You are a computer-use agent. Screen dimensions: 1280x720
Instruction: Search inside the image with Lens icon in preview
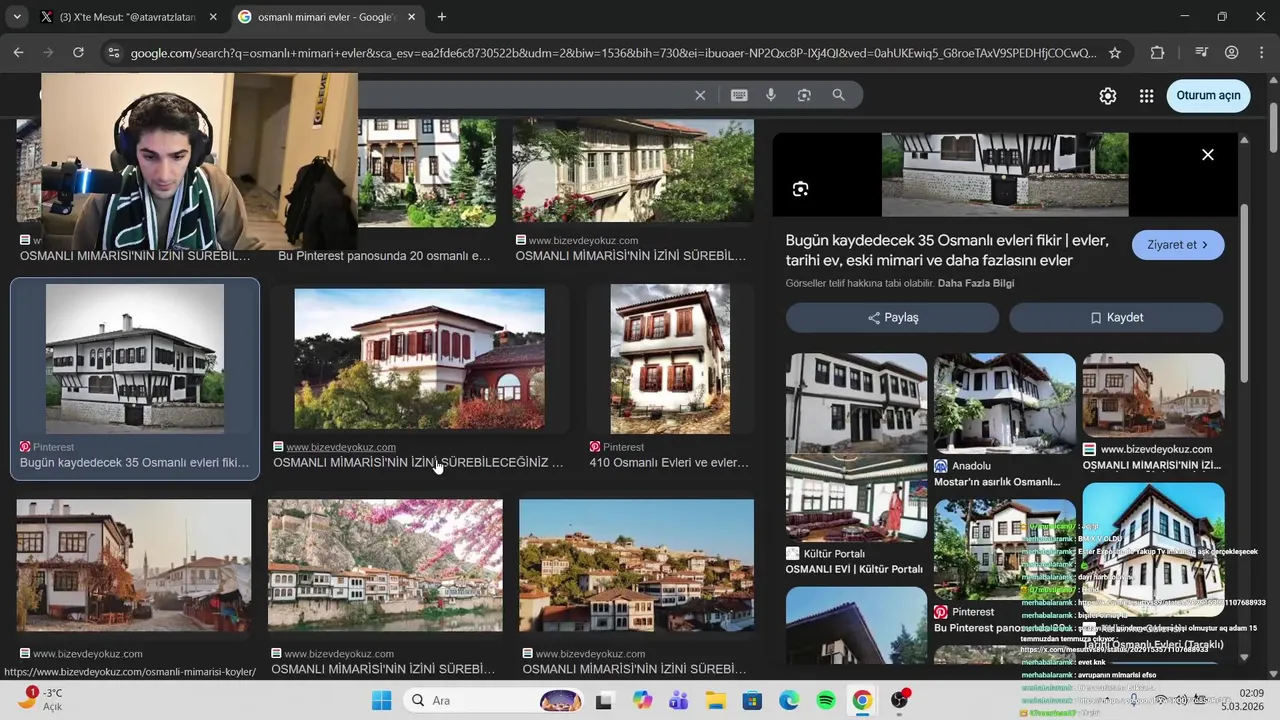tap(800, 189)
